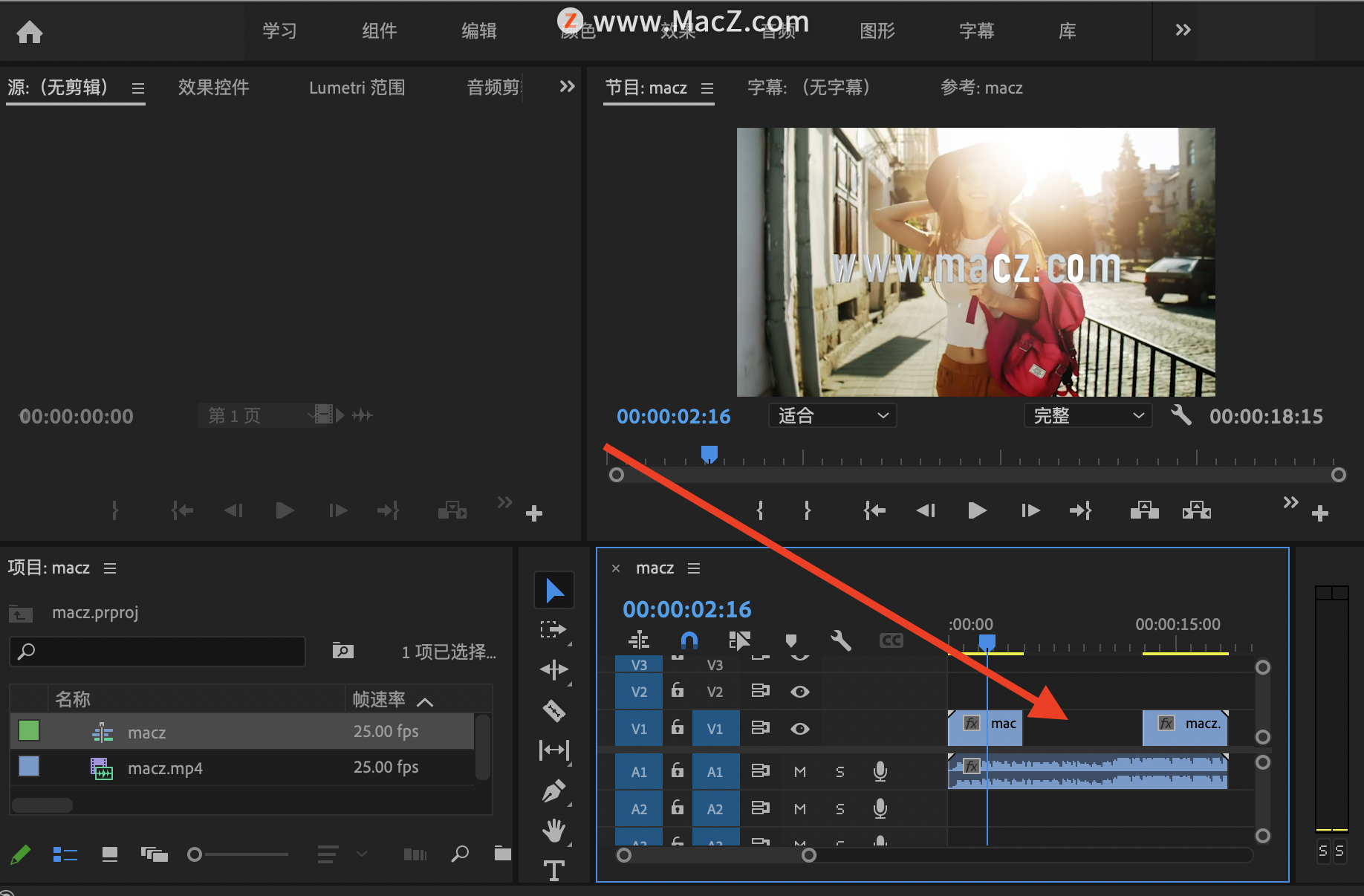Create new bin in Project panel
The width and height of the screenshot is (1364, 896).
click(x=503, y=854)
